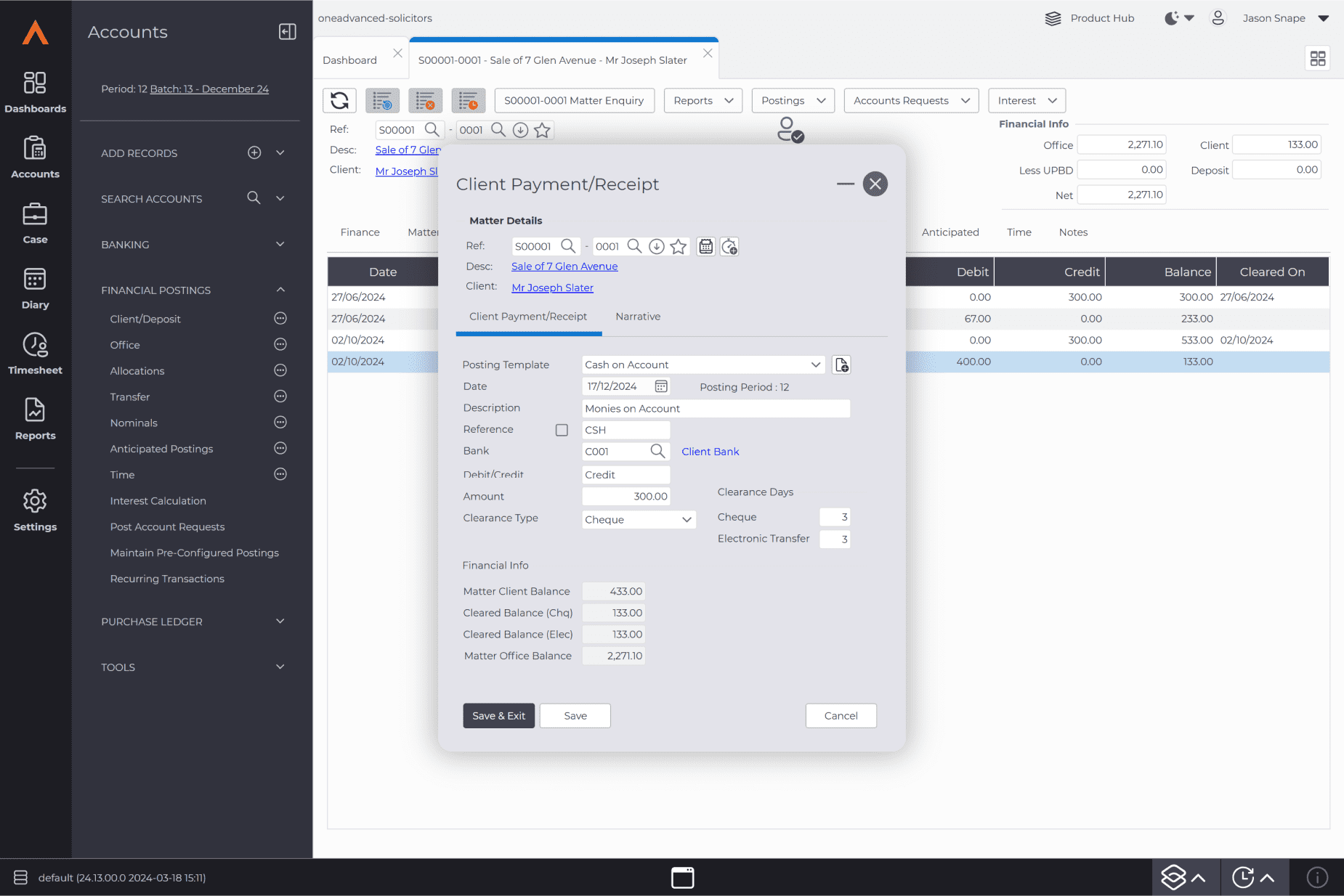Click the new document icon beside Posting Template
Screen dimensions: 1344x896
pyautogui.click(x=841, y=364)
